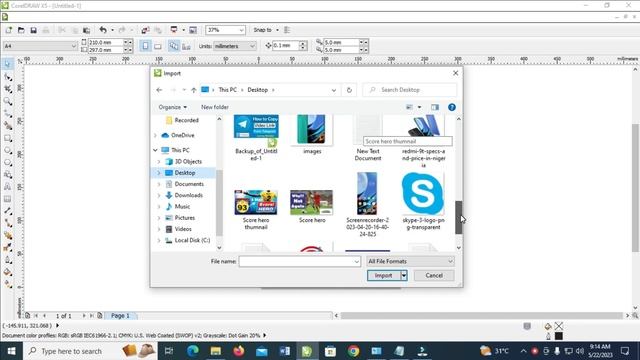Screen dimensions: 640x360
Task: Open the Application launcher toolbar icon
Action: click(x=174, y=30)
